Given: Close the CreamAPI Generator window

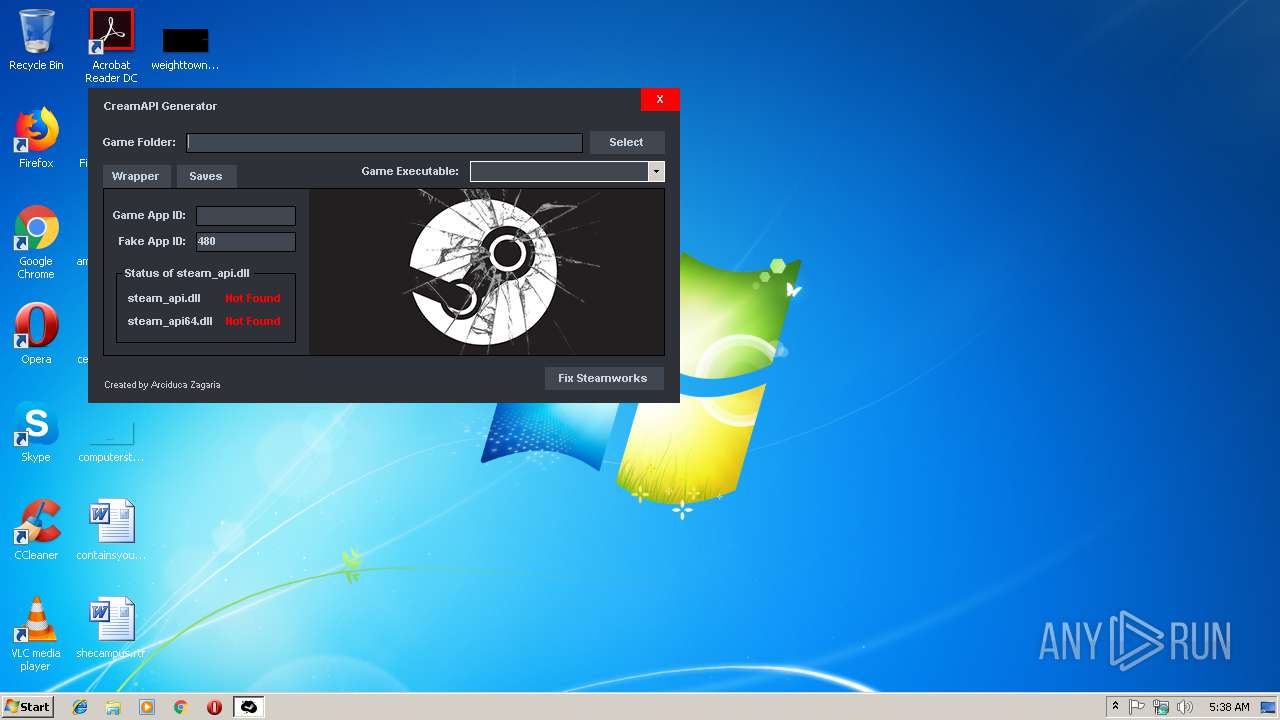Looking at the screenshot, I should 660,99.
